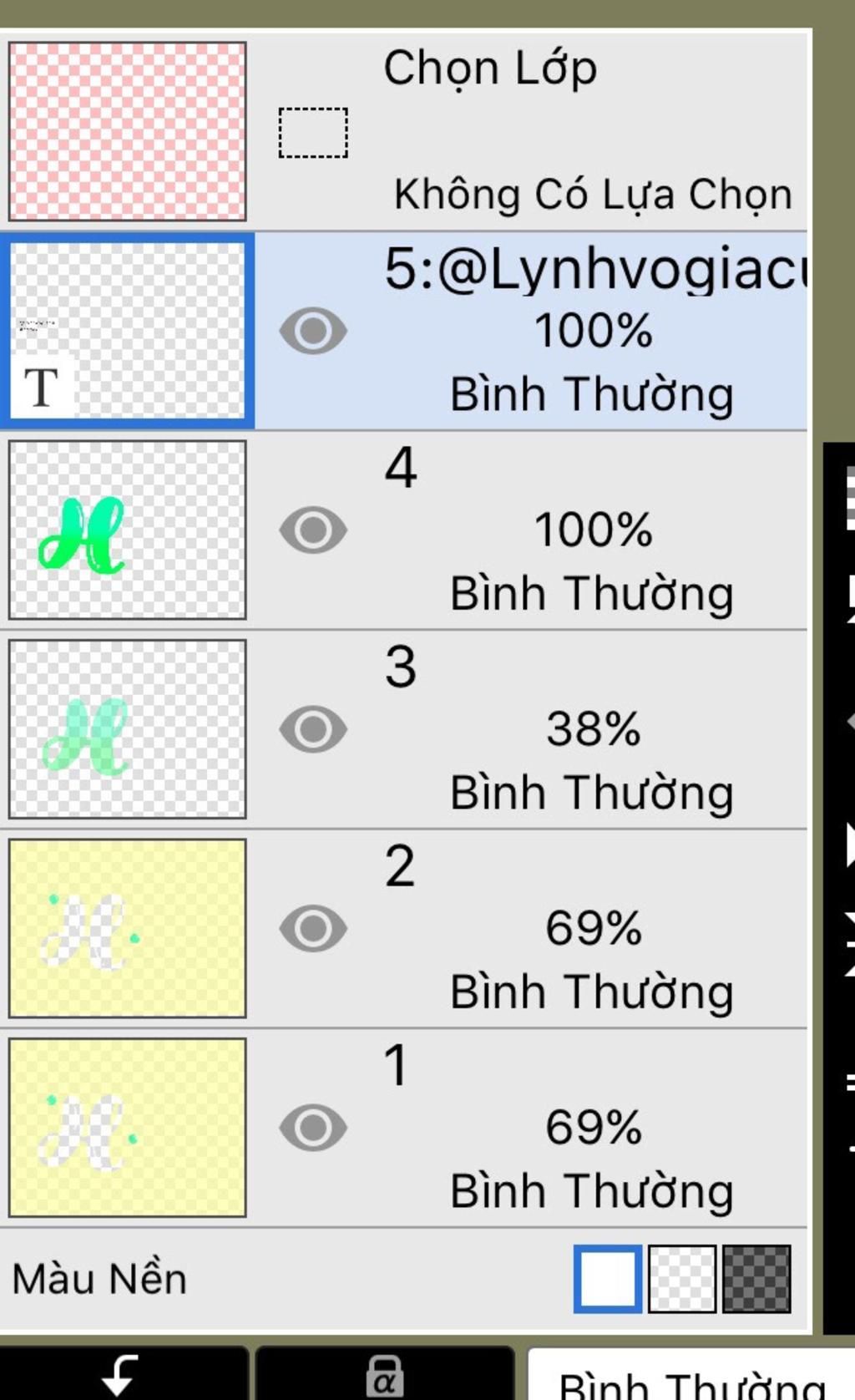Select the dark transparent checkered background swatch
This screenshot has height=1400, width=855.
click(x=756, y=1278)
